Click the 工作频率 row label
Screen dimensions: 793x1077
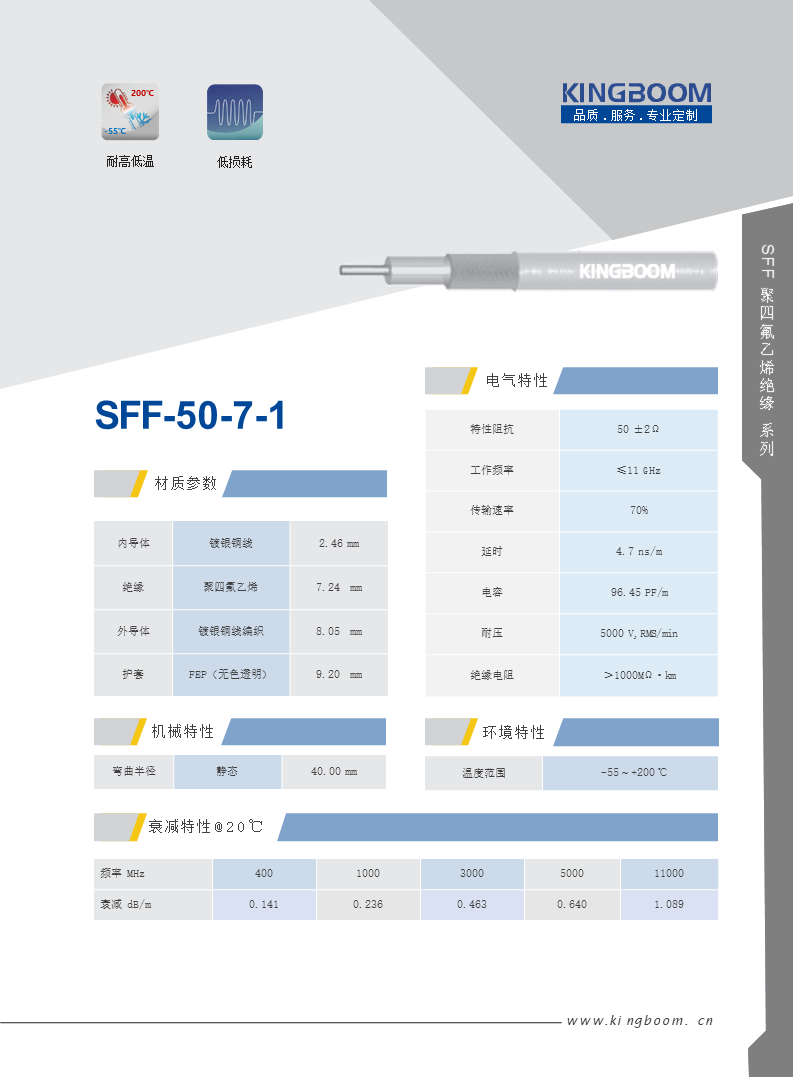coord(492,471)
